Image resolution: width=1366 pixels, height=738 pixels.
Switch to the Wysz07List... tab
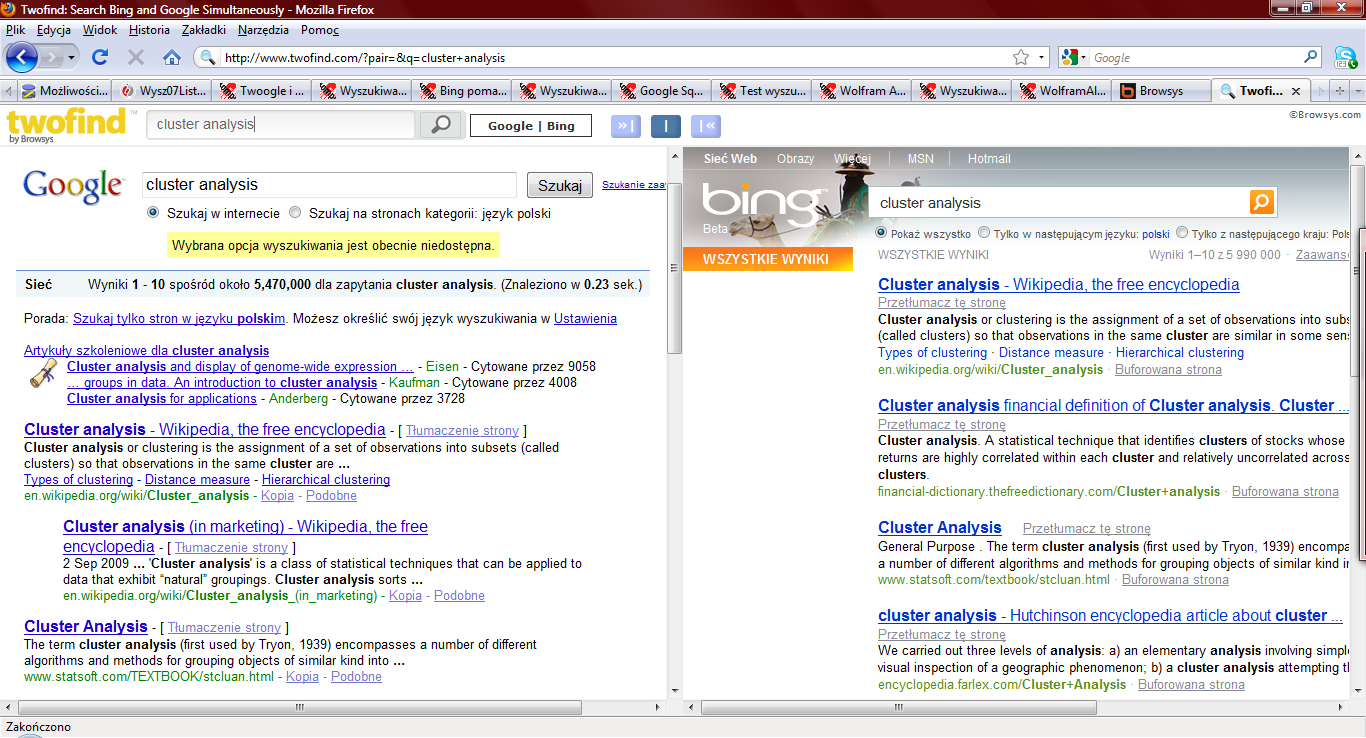[161, 90]
